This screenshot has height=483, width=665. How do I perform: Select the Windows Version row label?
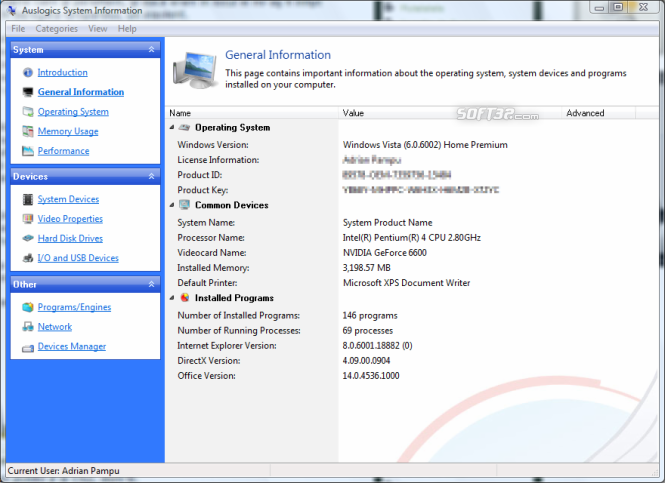click(x=213, y=145)
